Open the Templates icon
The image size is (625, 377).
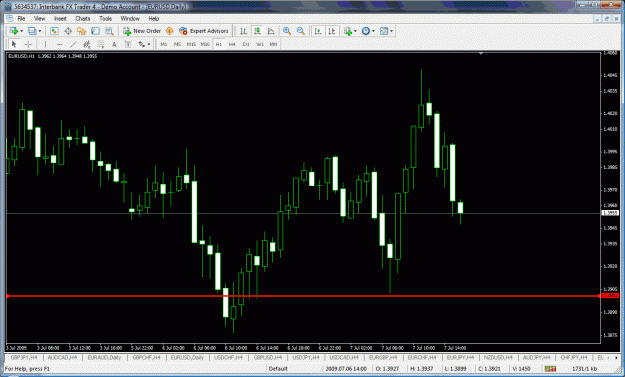coord(384,31)
